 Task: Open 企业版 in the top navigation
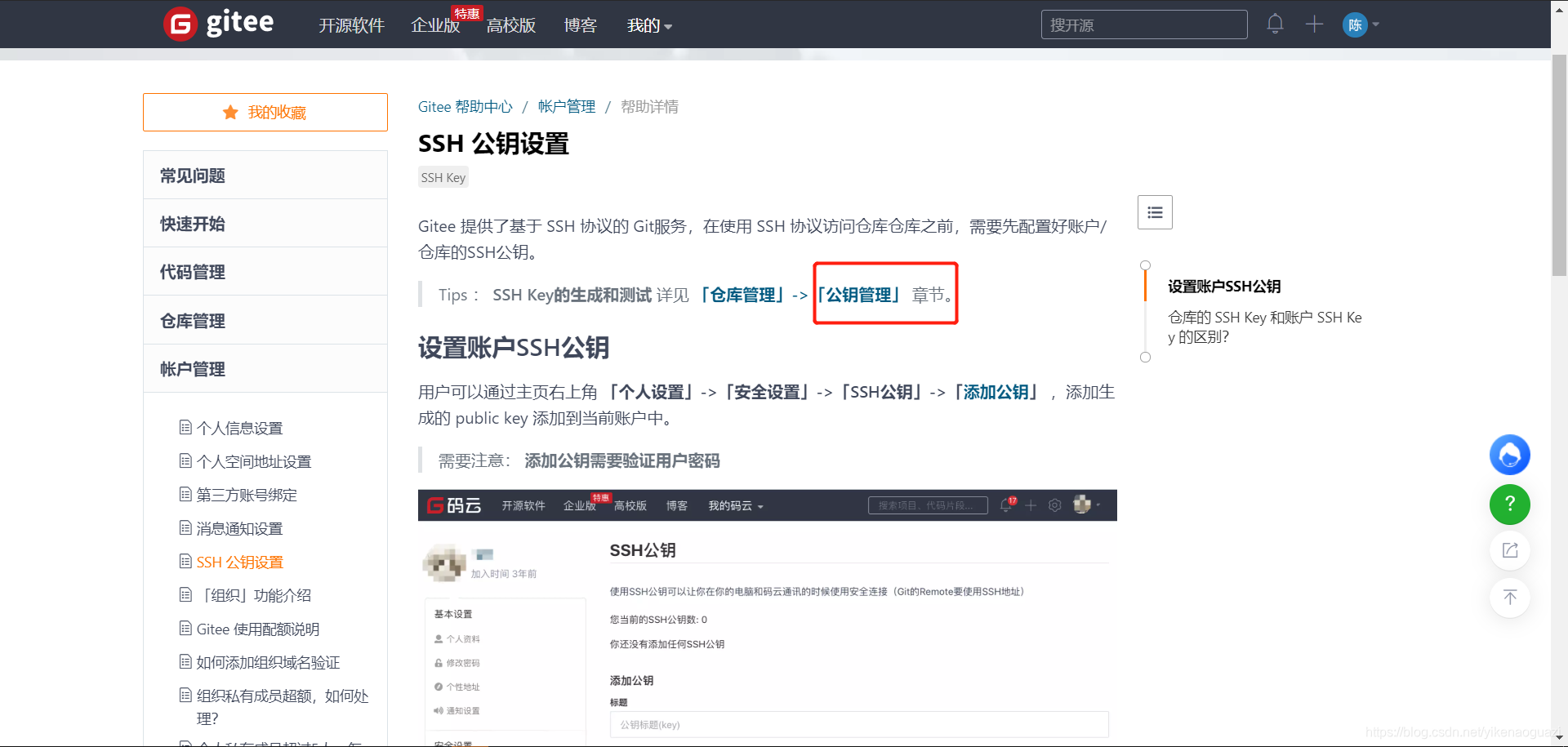435,25
